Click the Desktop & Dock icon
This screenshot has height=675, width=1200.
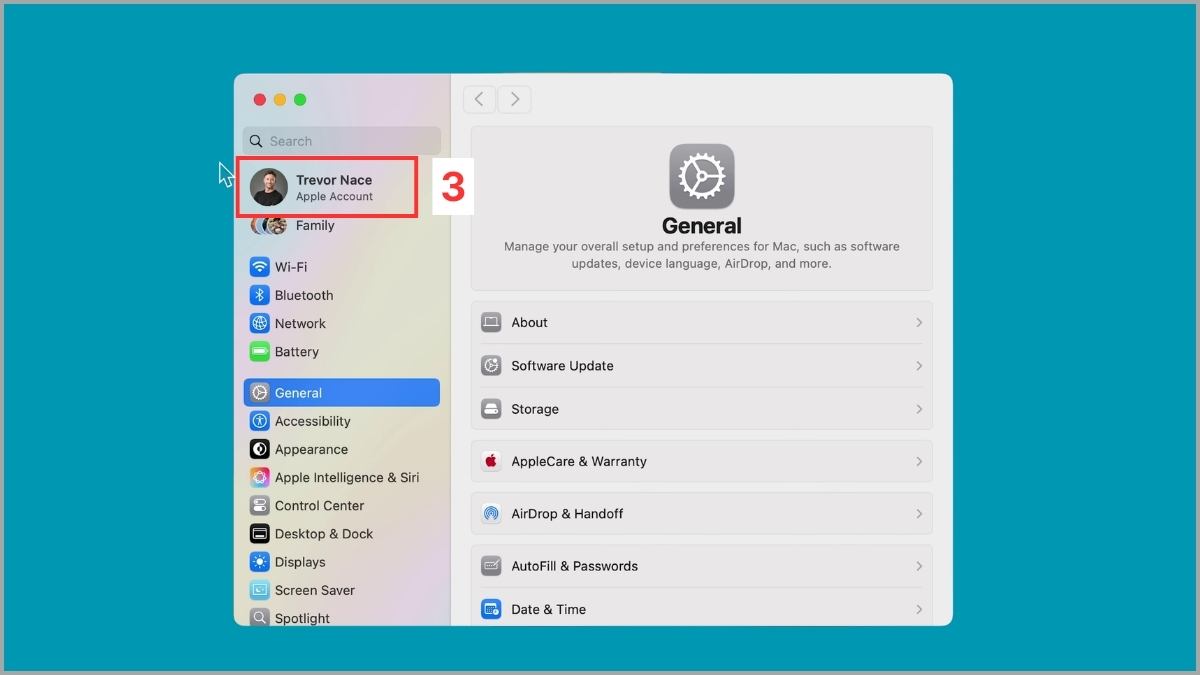coord(260,534)
